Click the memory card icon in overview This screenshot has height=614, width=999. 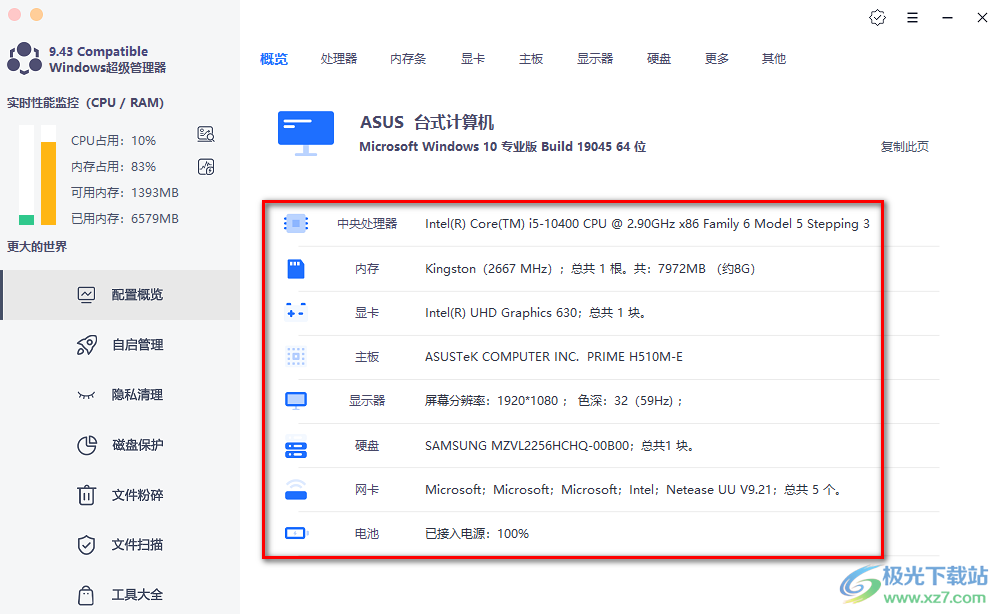(295, 268)
